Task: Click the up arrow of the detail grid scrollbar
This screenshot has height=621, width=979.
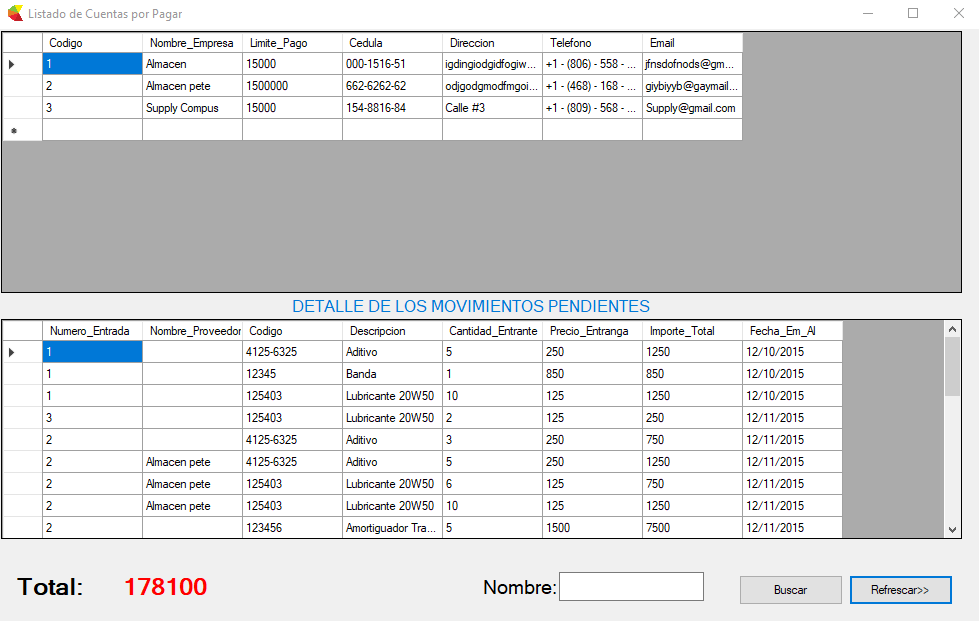Action: point(951,329)
